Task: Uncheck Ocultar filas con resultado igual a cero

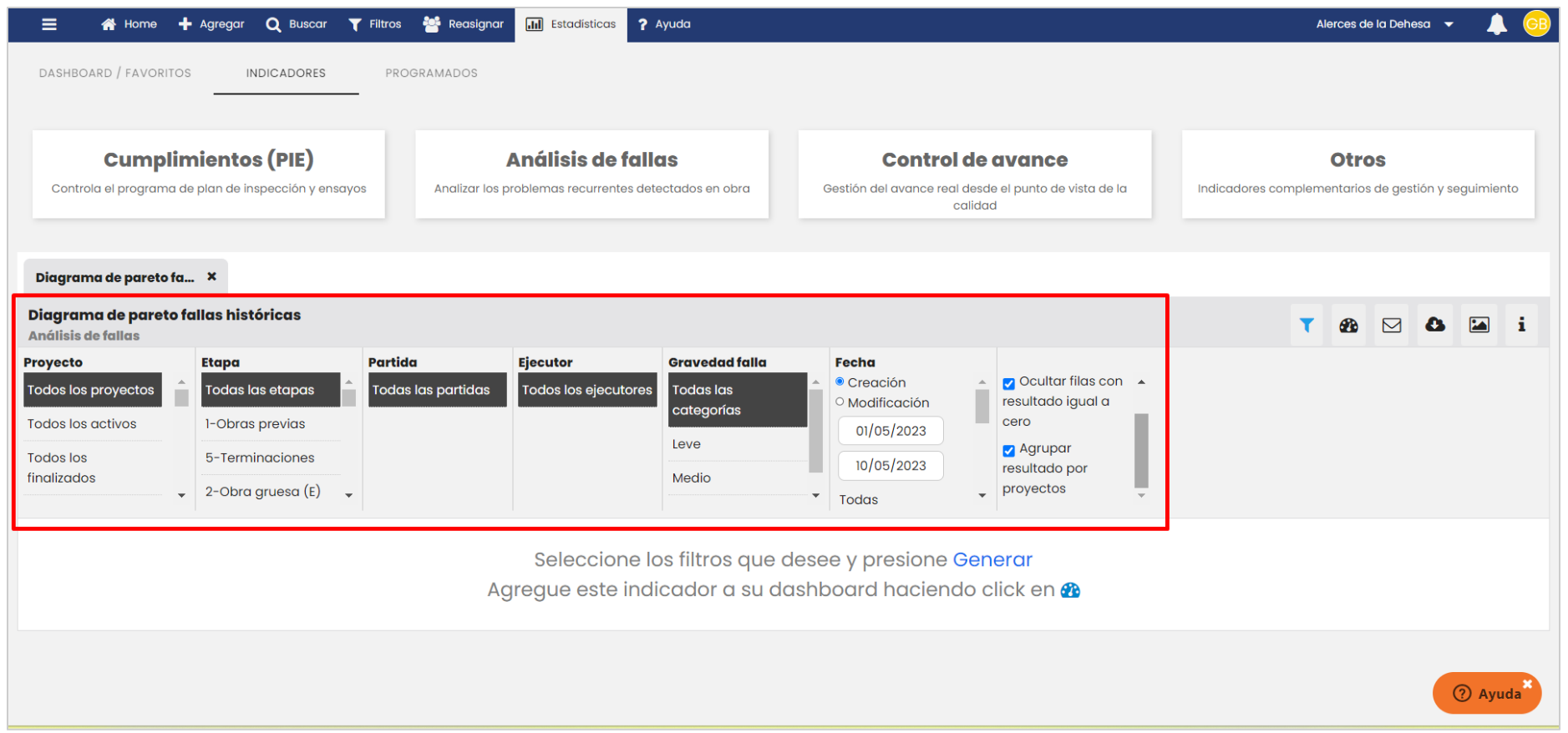Action: pos(1009,383)
